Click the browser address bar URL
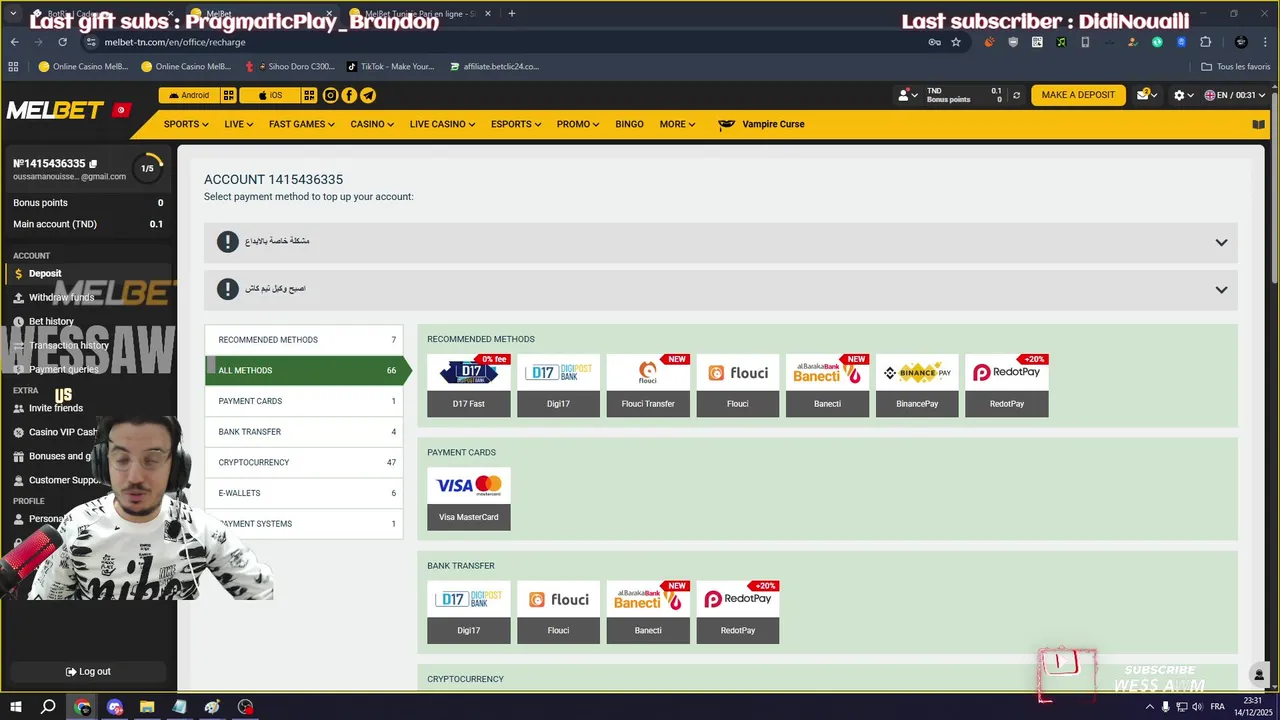1280x720 pixels. click(175, 42)
